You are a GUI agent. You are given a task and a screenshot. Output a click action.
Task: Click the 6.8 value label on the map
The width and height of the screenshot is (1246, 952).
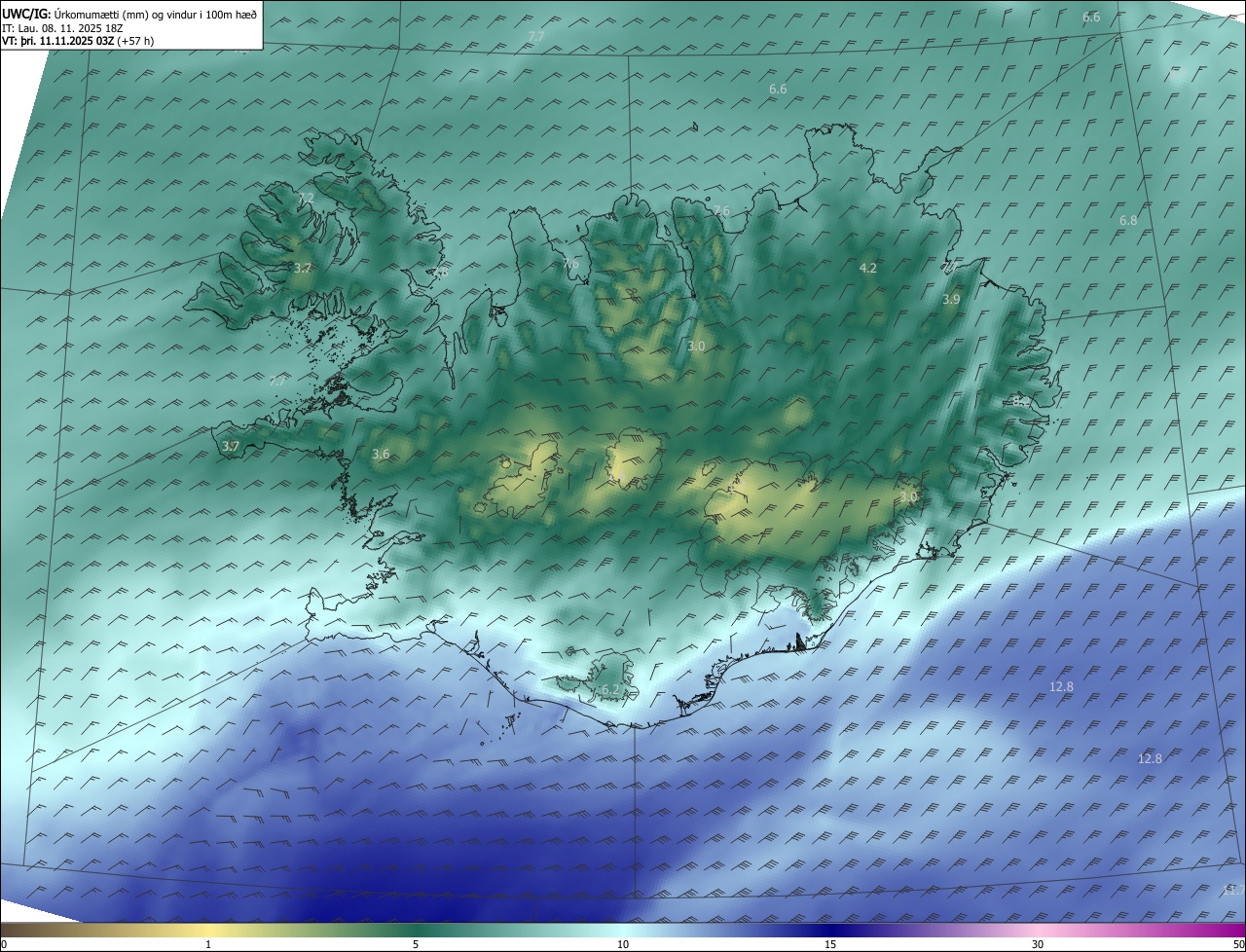tap(1128, 221)
